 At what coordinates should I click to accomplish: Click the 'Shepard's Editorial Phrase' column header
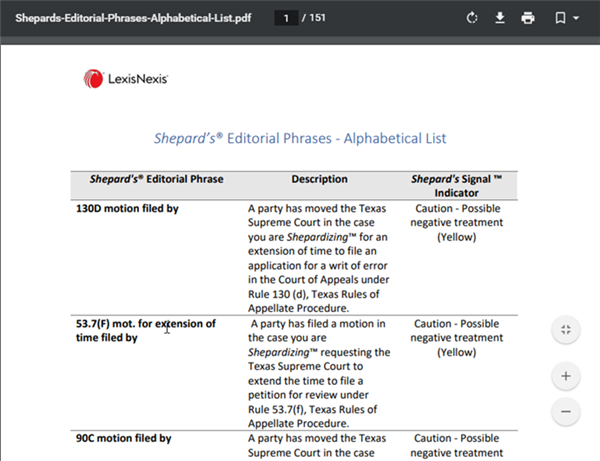(x=157, y=179)
